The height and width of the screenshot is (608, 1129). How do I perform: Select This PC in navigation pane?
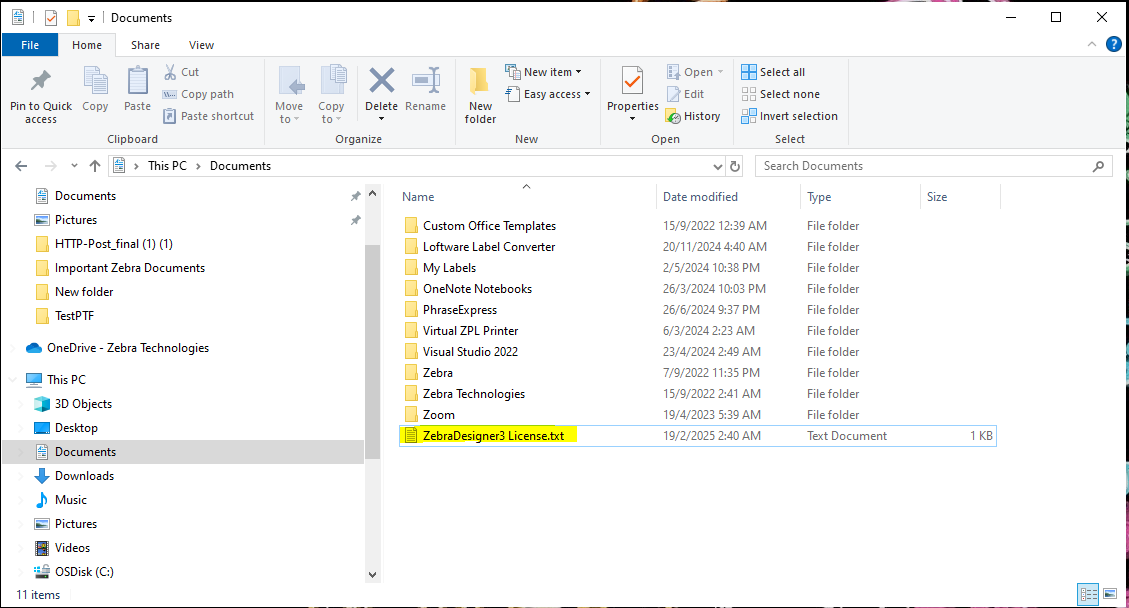66,380
